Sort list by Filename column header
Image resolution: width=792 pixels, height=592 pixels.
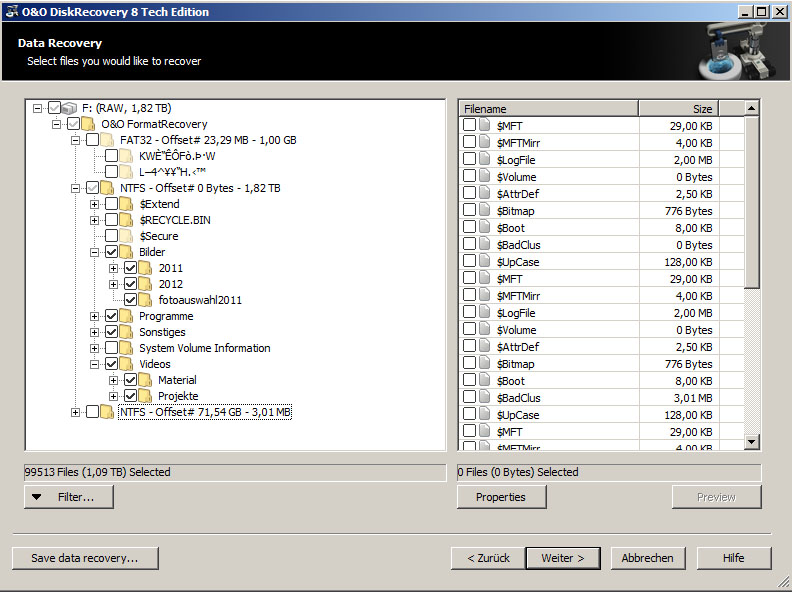[x=549, y=109]
